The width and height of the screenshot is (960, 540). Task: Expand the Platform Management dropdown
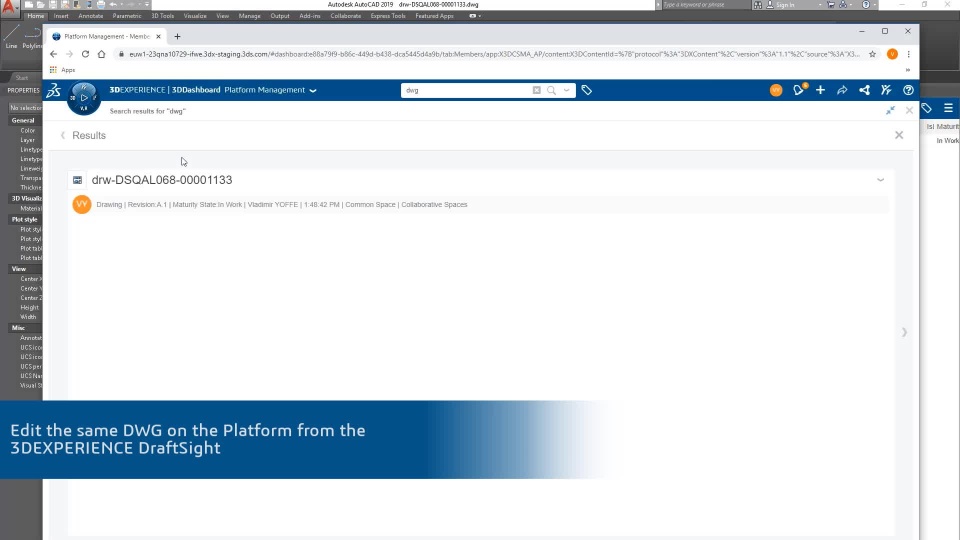(x=313, y=91)
